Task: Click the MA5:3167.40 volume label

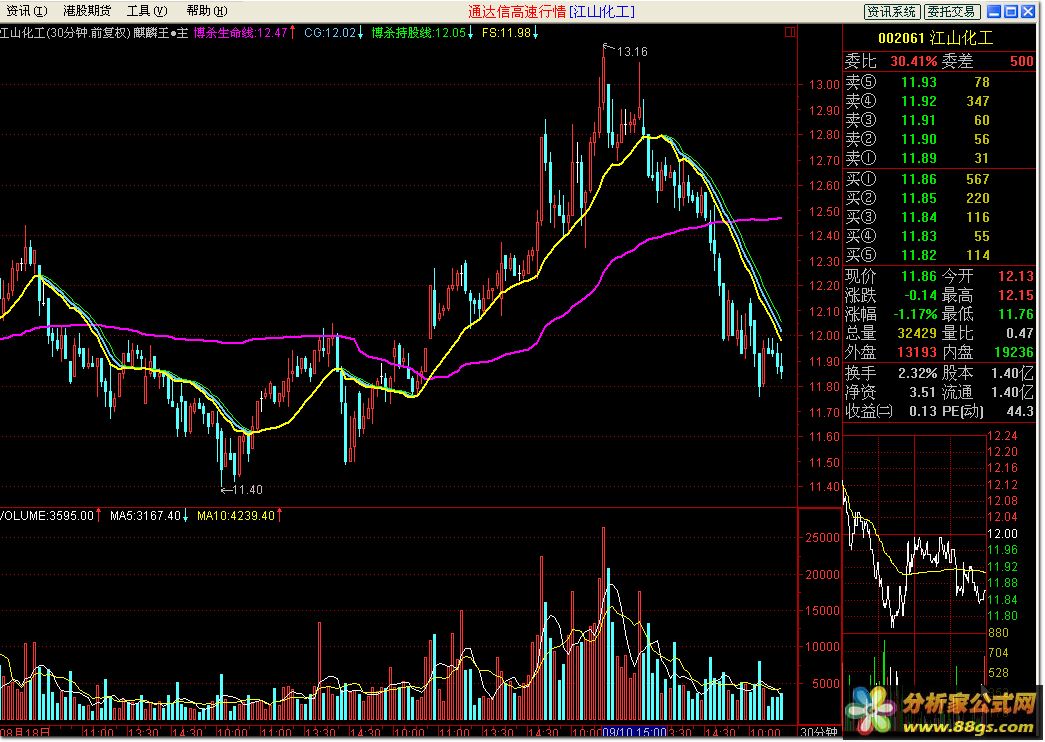Action: [x=149, y=515]
